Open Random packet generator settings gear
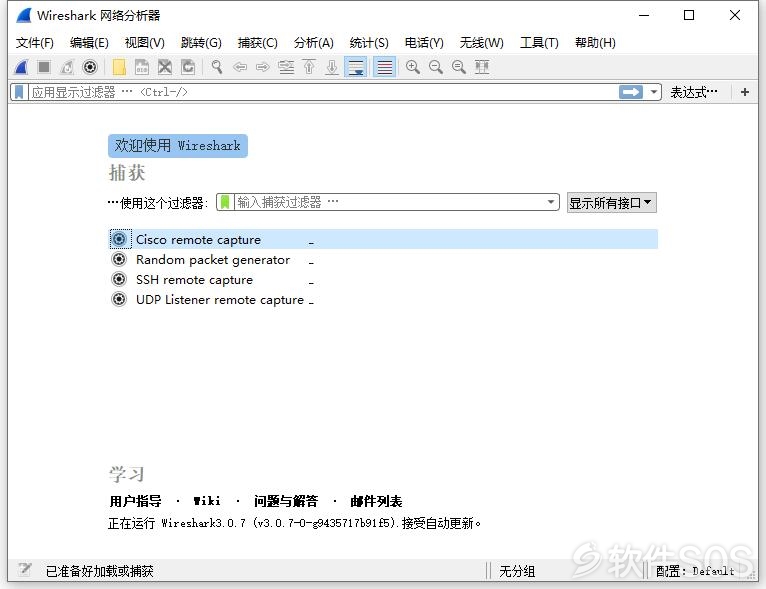Screen dimensions: 766x589 [119, 259]
